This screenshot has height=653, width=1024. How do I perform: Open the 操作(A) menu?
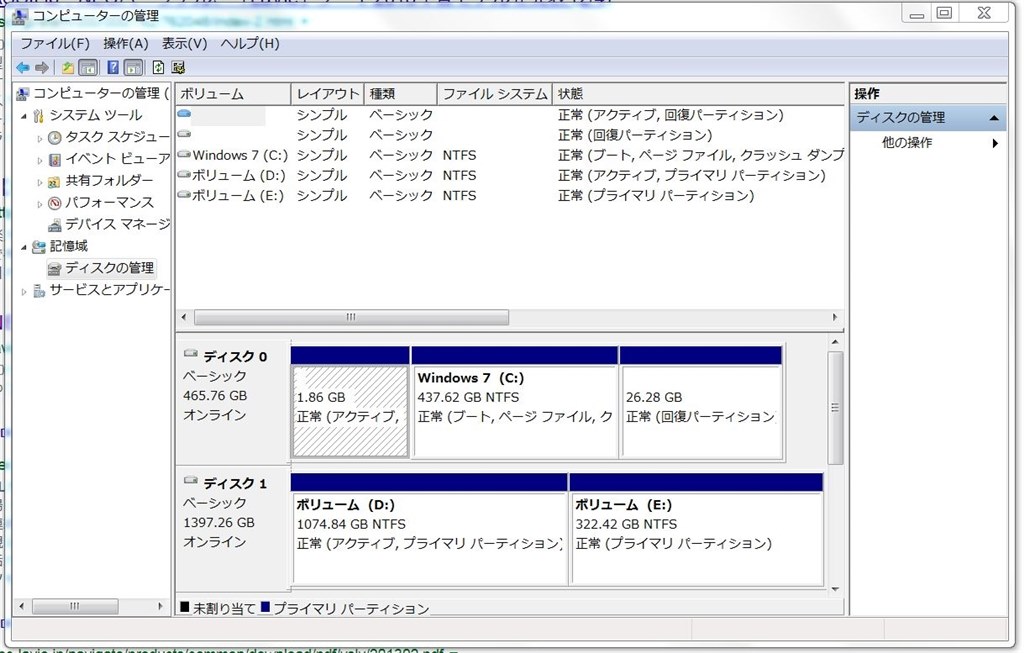pyautogui.click(x=125, y=44)
